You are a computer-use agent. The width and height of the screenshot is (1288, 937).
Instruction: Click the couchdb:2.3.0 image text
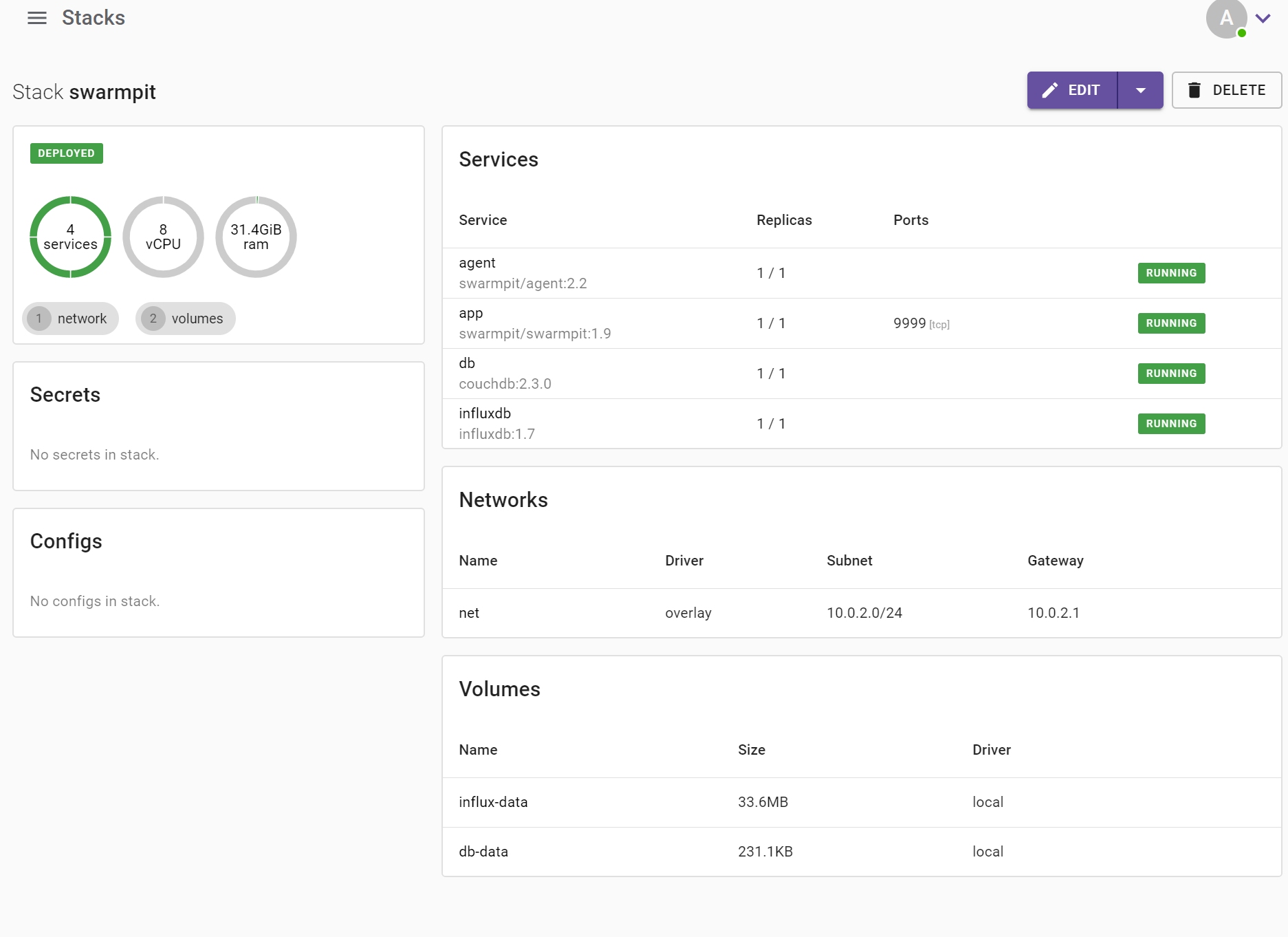[x=505, y=384]
